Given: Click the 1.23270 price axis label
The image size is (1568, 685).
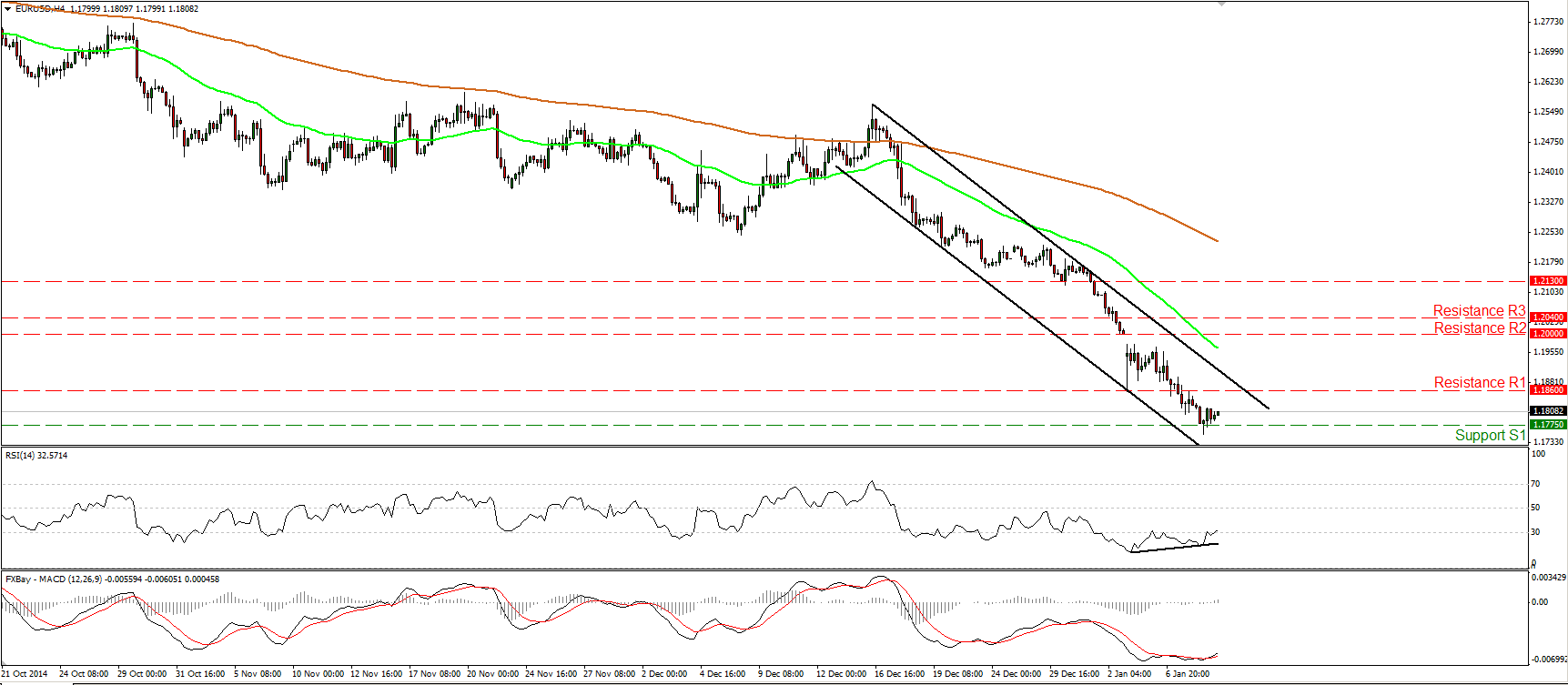Looking at the screenshot, I should (1548, 202).
